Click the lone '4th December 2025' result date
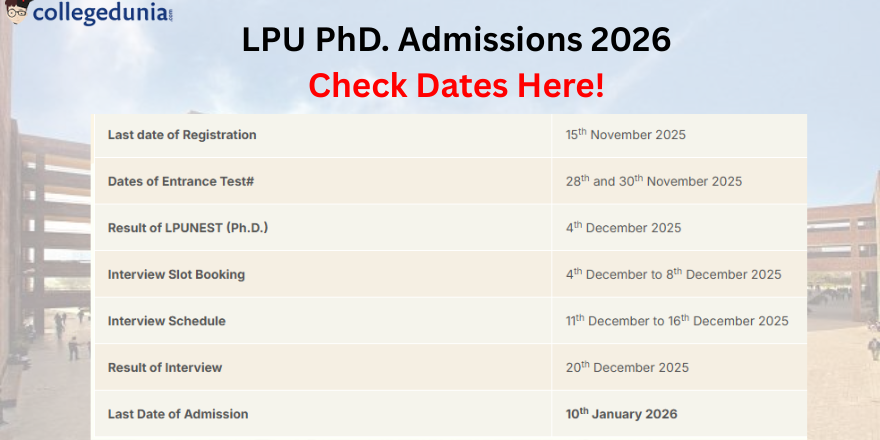880x440 pixels. pyautogui.click(x=624, y=228)
